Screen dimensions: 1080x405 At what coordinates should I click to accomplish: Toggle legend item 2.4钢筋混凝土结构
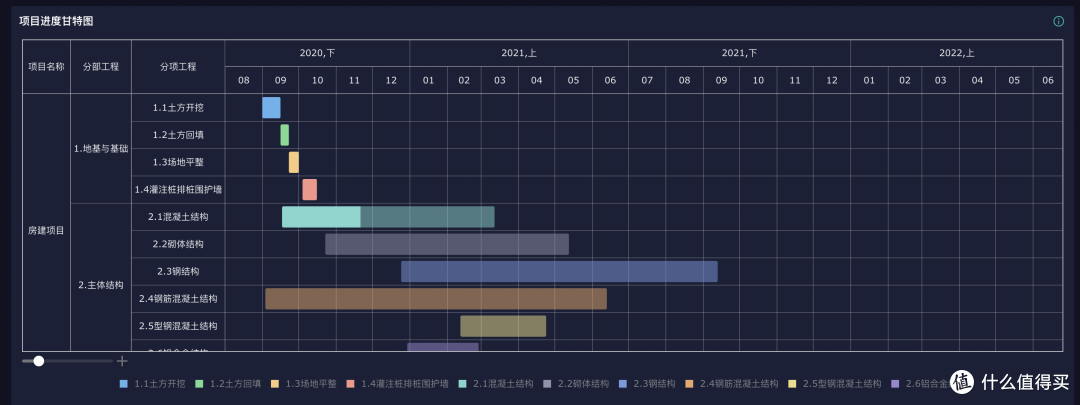tap(732, 384)
